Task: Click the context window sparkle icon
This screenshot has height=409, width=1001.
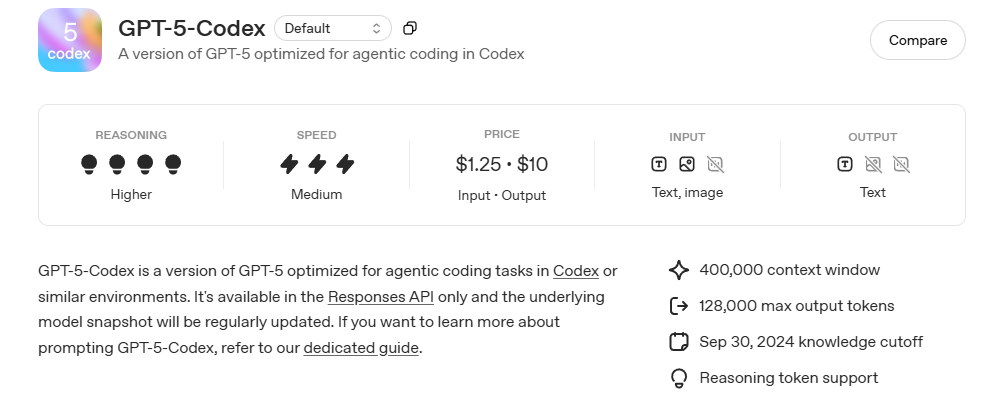Action: point(679,270)
